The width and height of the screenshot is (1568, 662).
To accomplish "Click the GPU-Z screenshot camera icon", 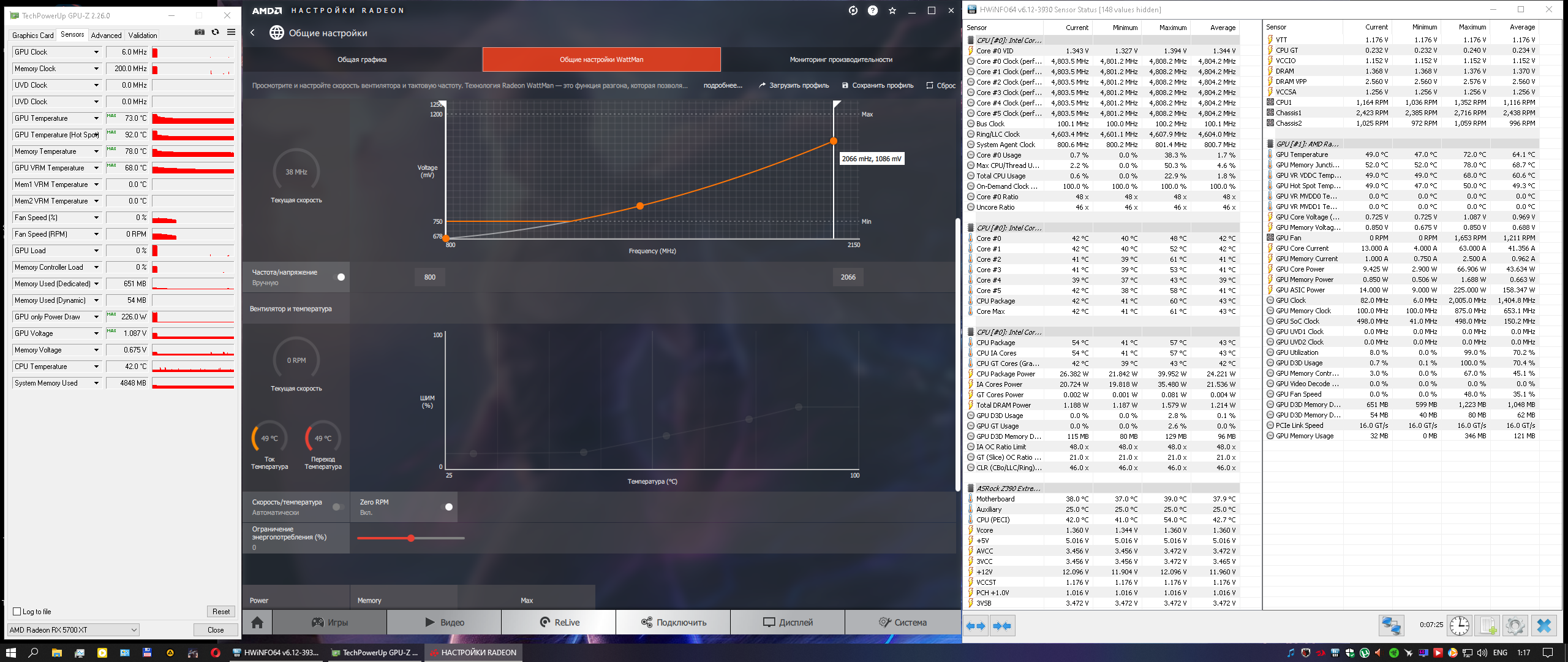I will coord(199,32).
